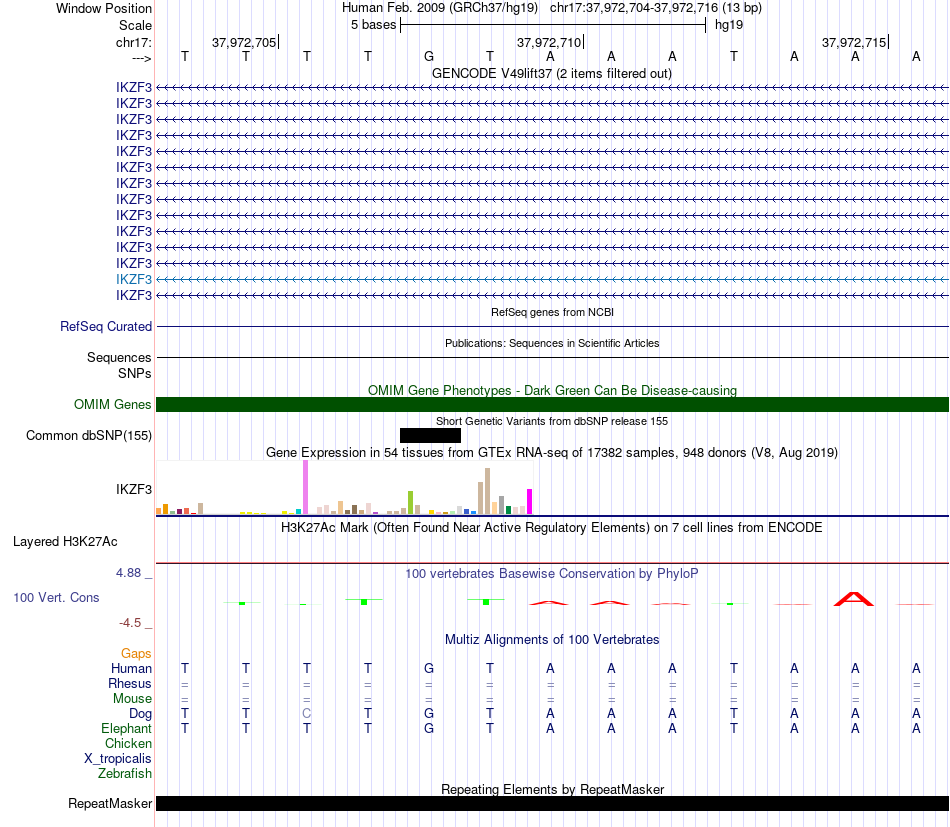Click the OMIM Gene Phenotypes track title
950x827 pixels.
point(552,390)
